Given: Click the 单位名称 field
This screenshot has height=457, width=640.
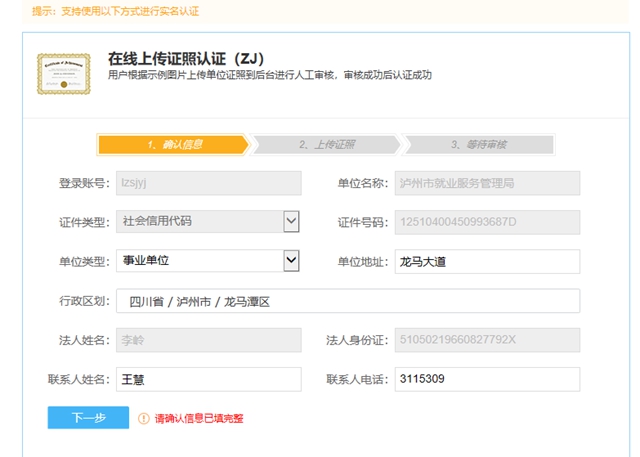Looking at the screenshot, I should coord(487,183).
